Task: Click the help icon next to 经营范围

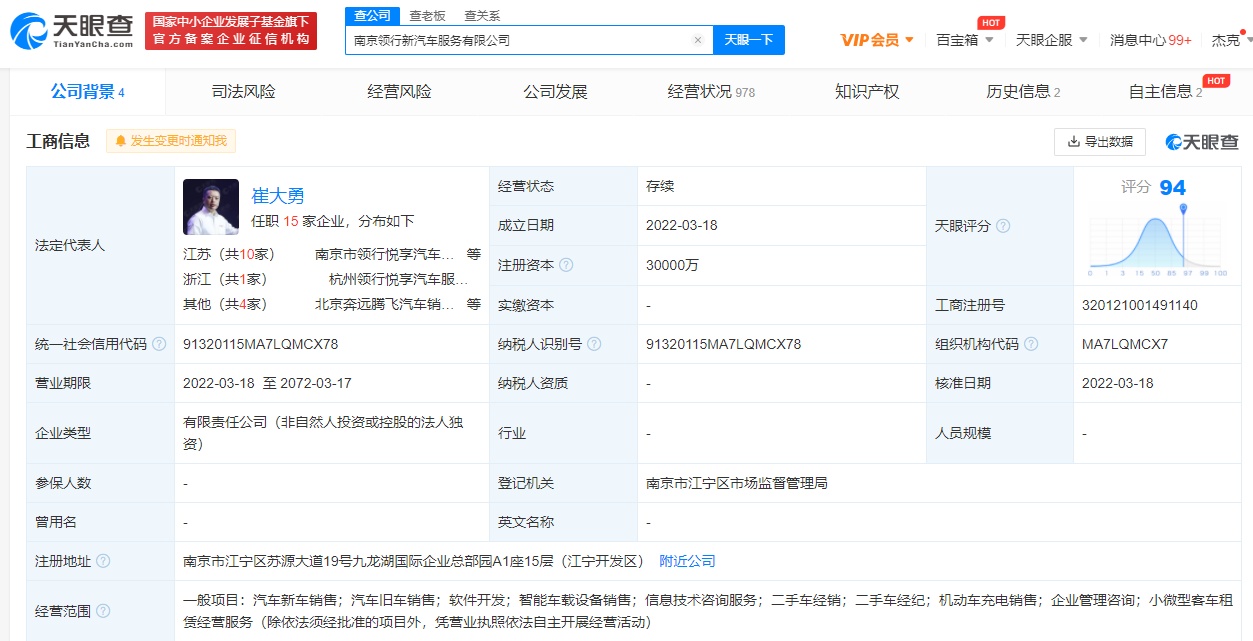Action: [103, 611]
